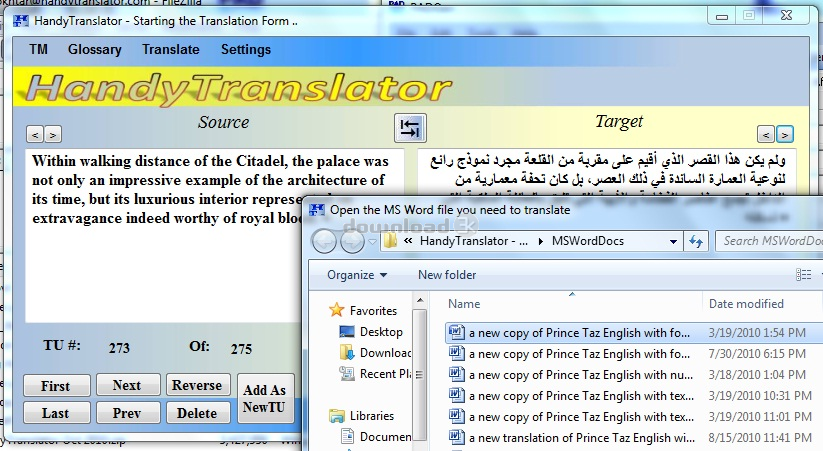
Task: Create a New folder
Action: 447,275
